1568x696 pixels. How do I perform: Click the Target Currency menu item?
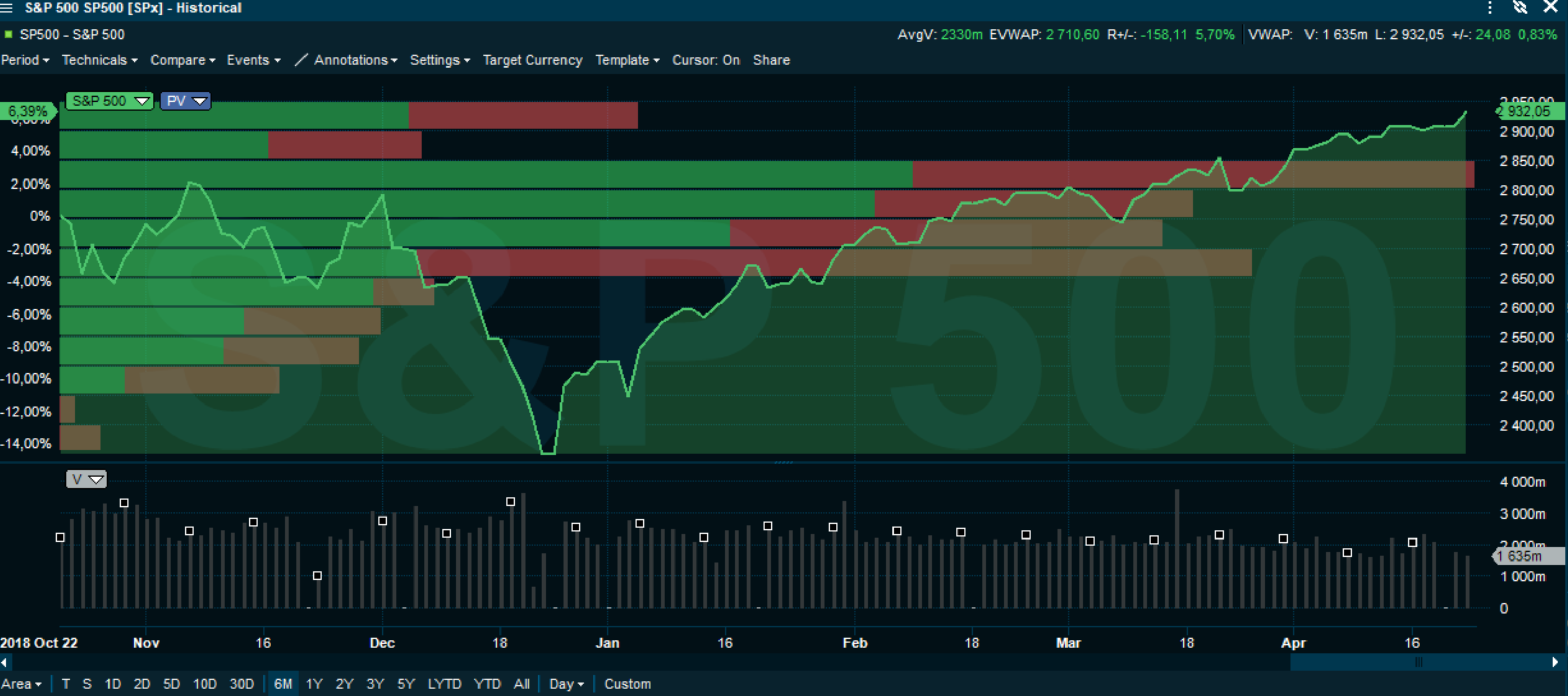(533, 60)
